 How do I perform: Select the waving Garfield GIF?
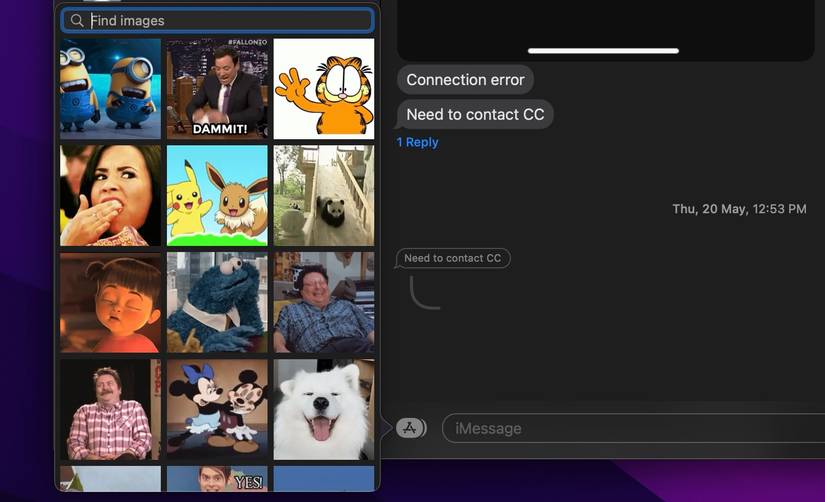tap(324, 89)
